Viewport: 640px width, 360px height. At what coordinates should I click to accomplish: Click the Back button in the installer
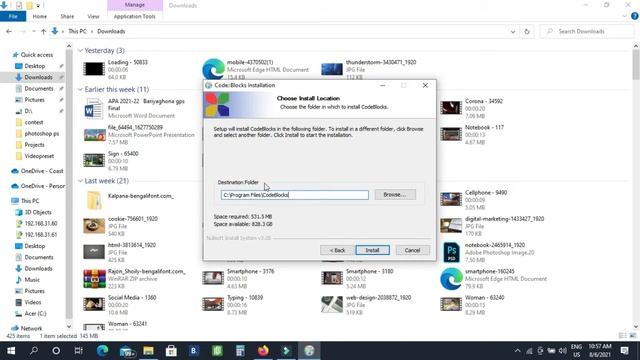[x=337, y=250]
